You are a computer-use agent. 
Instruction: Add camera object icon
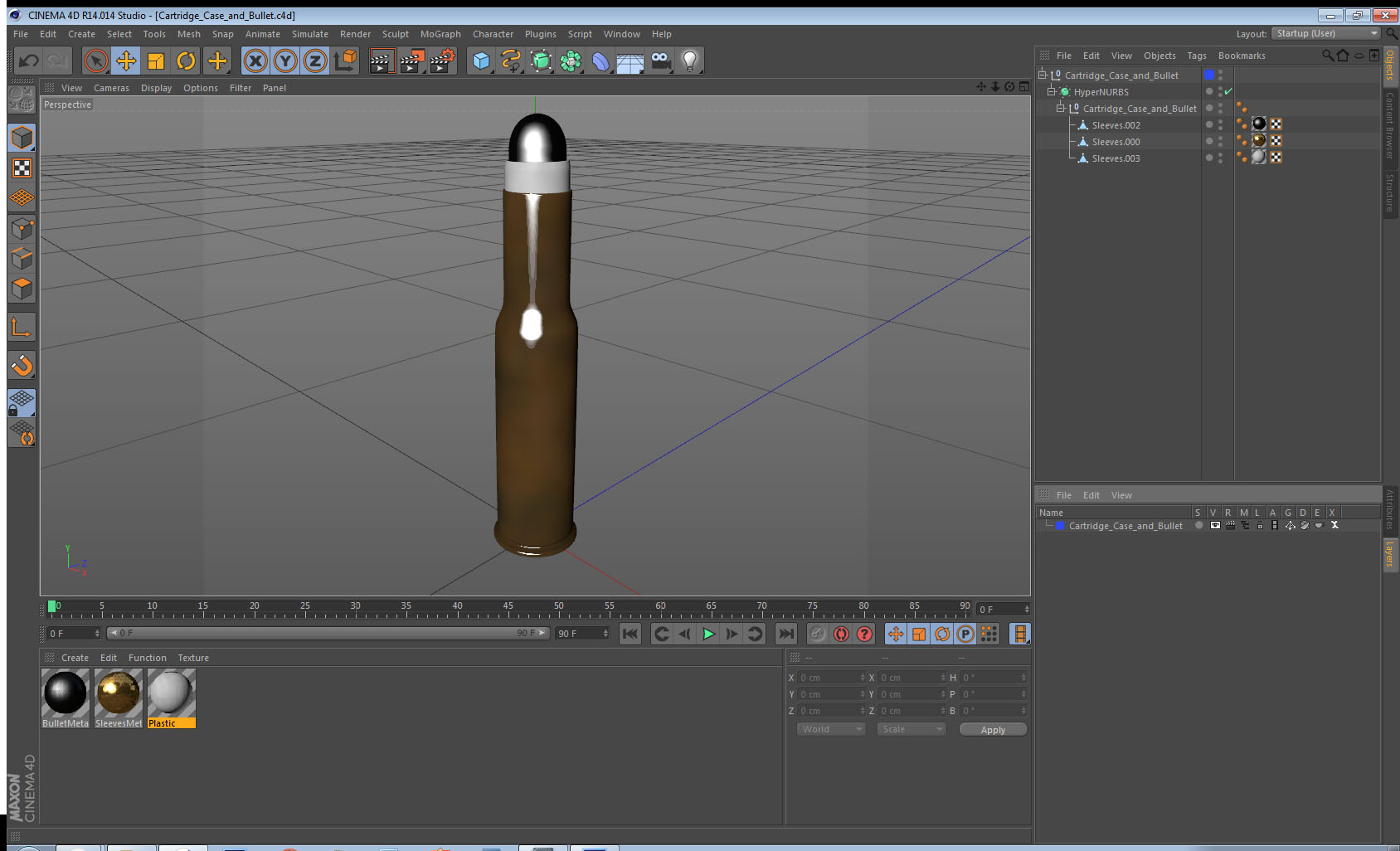click(660, 61)
